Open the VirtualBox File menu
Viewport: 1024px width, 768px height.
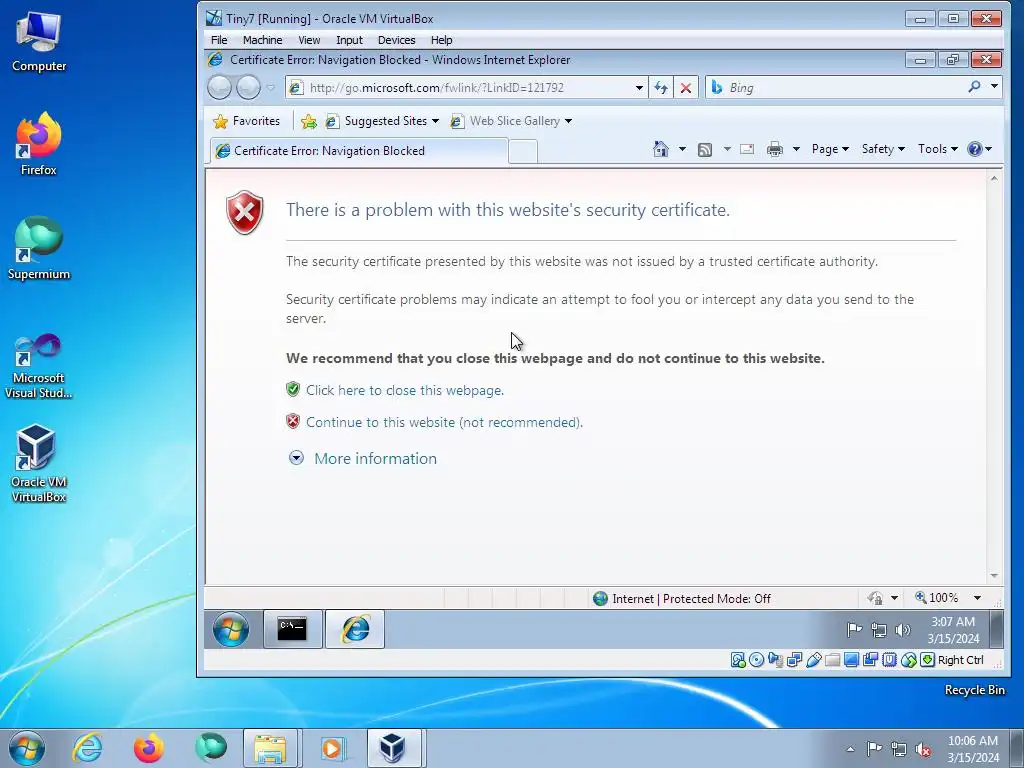[219, 40]
